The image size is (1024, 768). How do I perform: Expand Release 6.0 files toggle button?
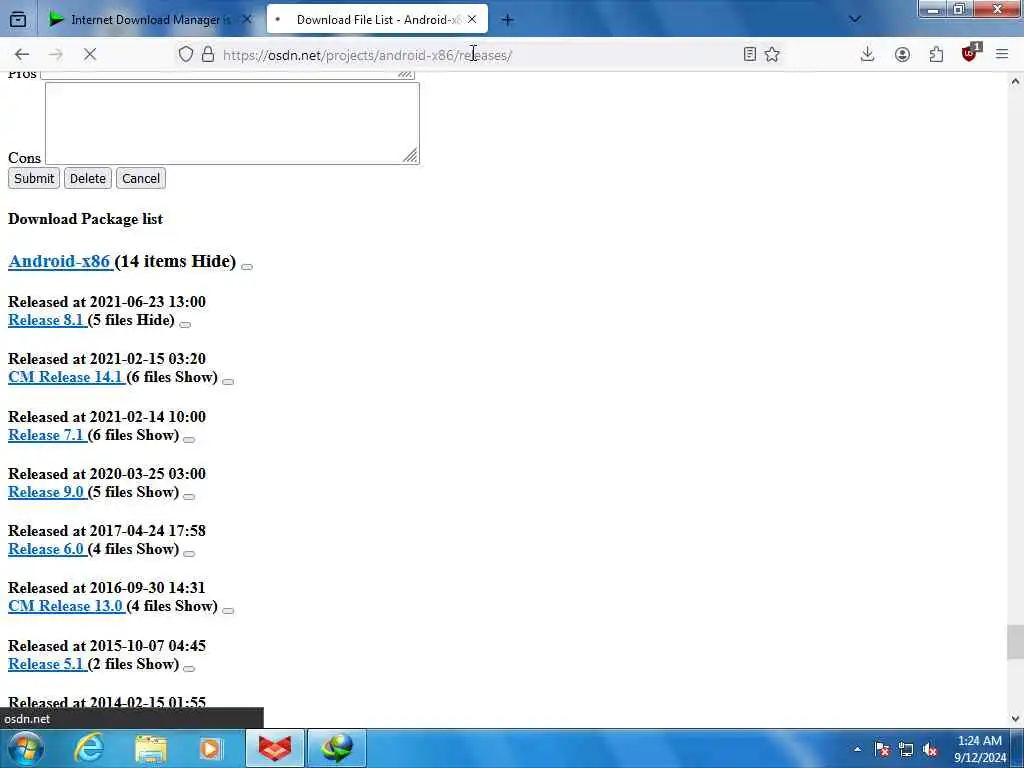click(189, 554)
